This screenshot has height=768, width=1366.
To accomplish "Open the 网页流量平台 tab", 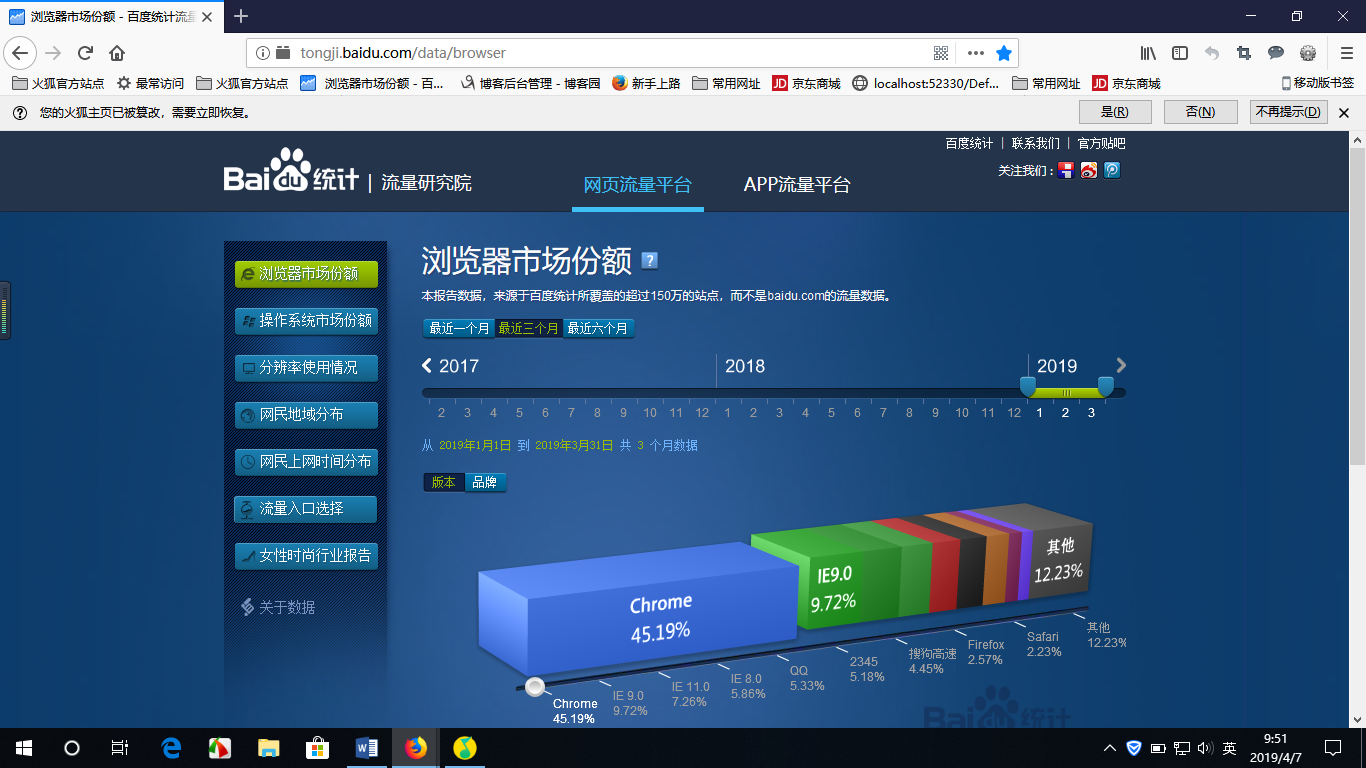I will pos(638,184).
